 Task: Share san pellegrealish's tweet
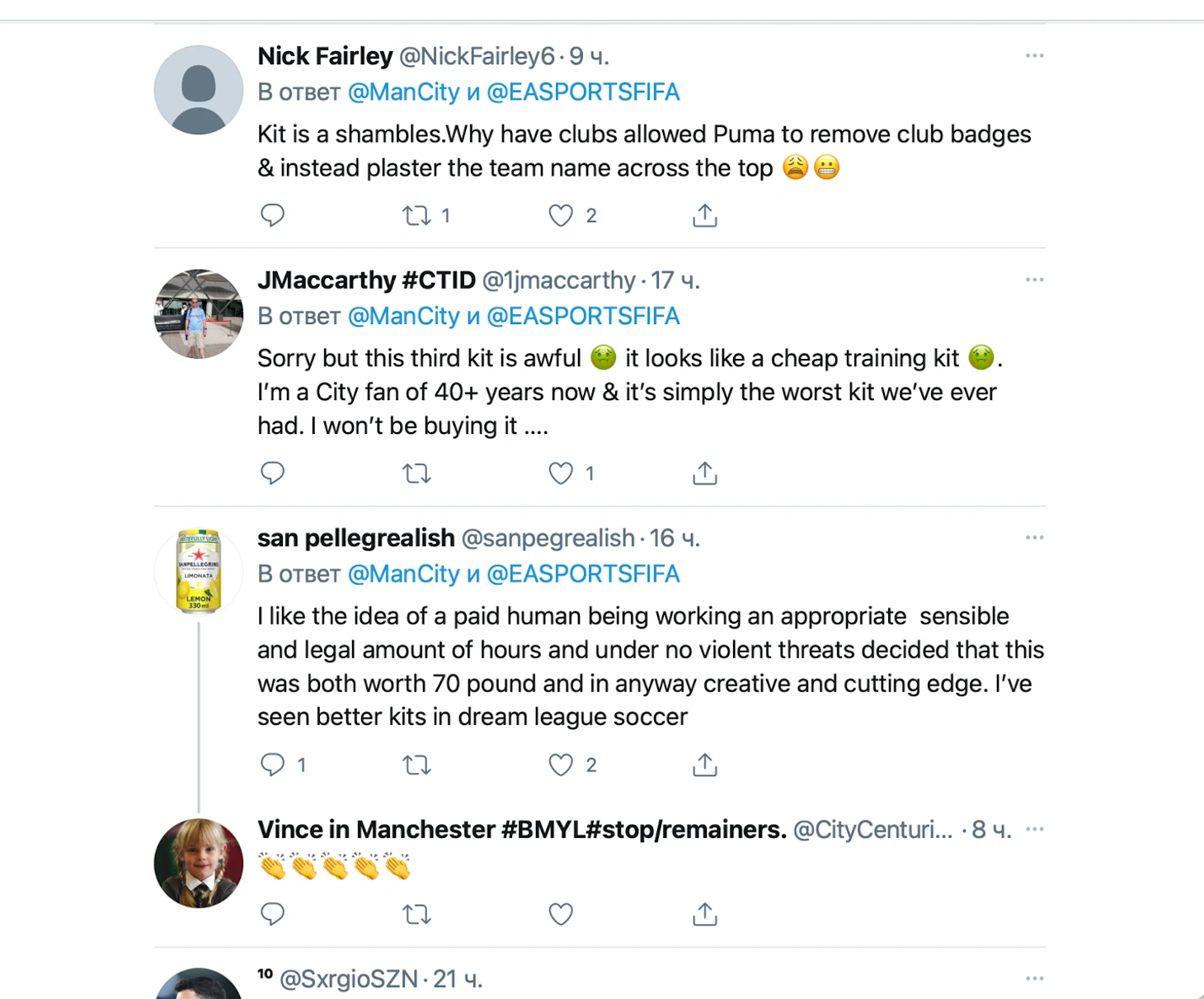(705, 765)
